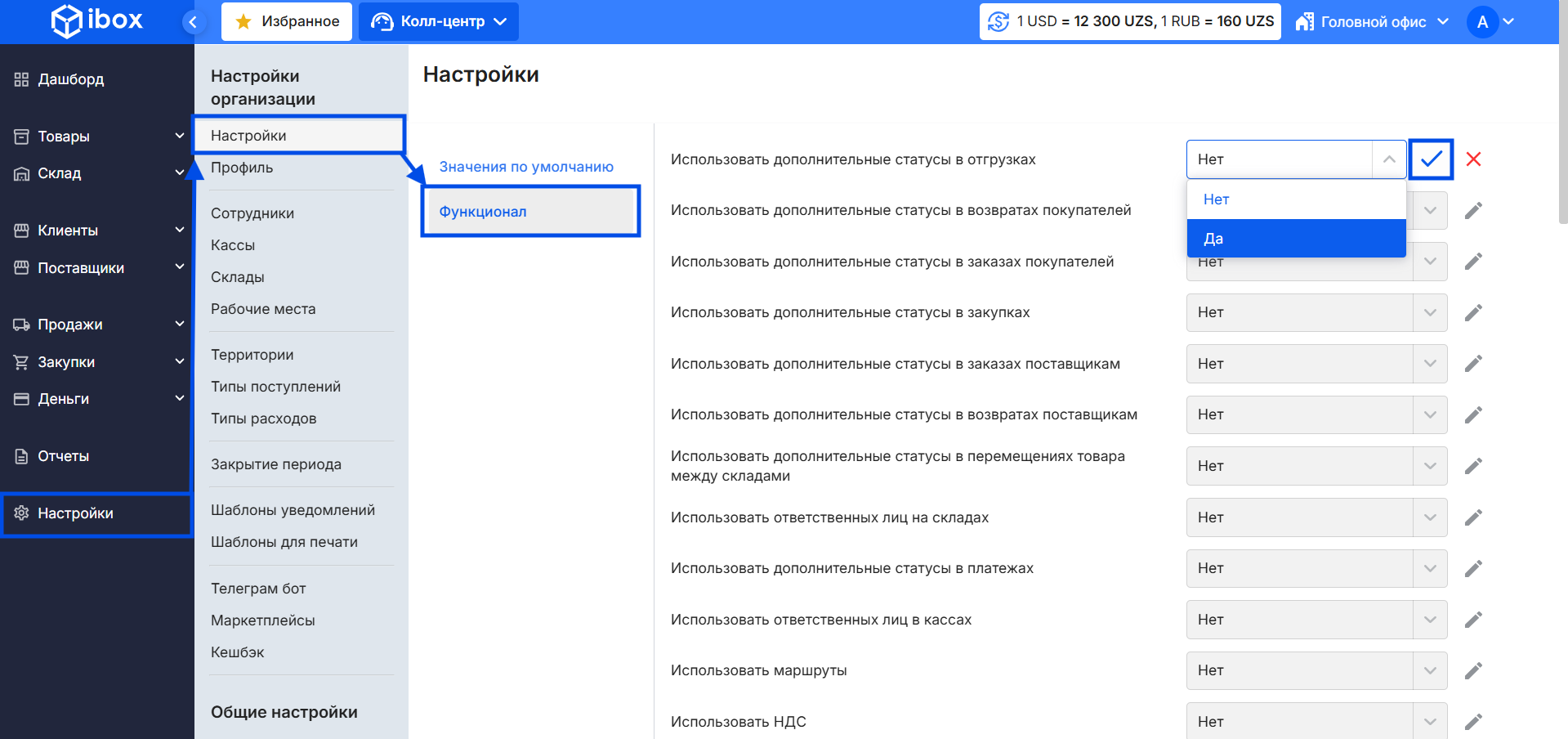
Task: Click the currency exchange rate icon
Action: [x=998, y=21]
